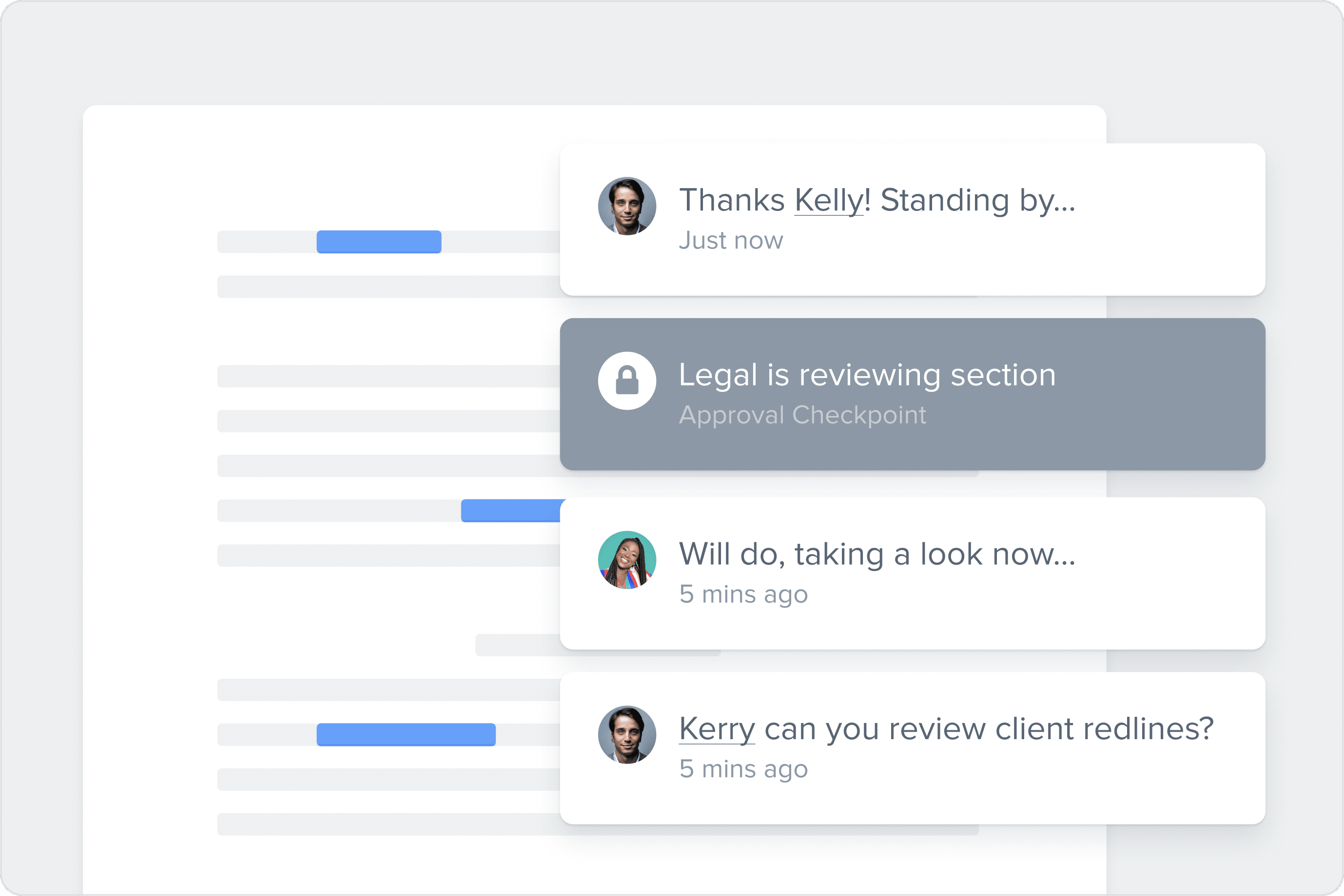The width and height of the screenshot is (1344, 896).
Task: Open the Kelly mention link
Action: click(x=829, y=201)
